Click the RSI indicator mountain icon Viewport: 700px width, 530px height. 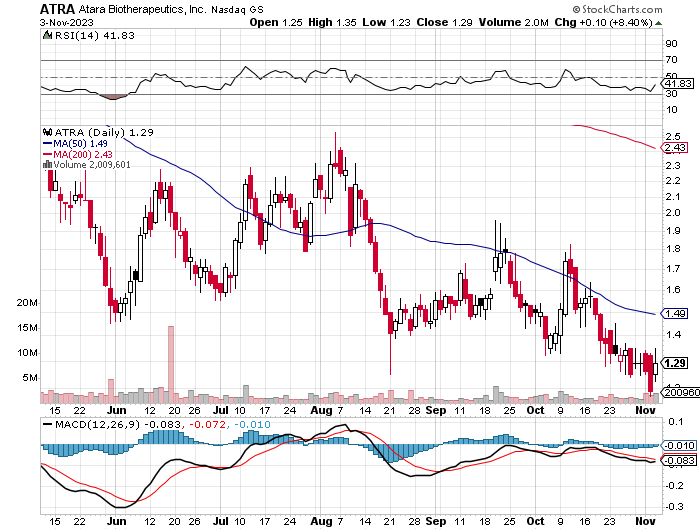pyautogui.click(x=45, y=36)
